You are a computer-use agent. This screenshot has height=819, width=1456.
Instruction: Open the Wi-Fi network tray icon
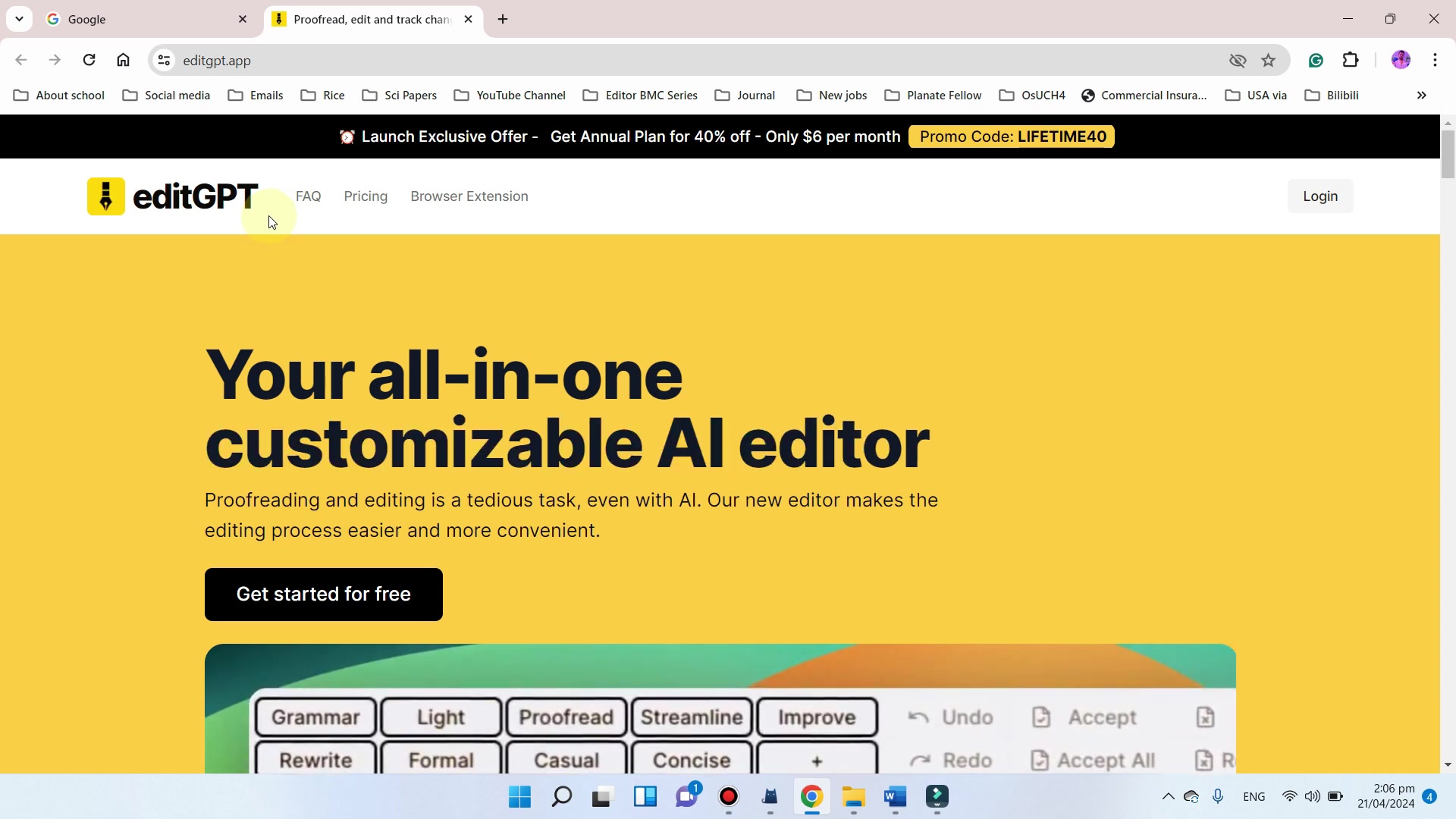1289,796
